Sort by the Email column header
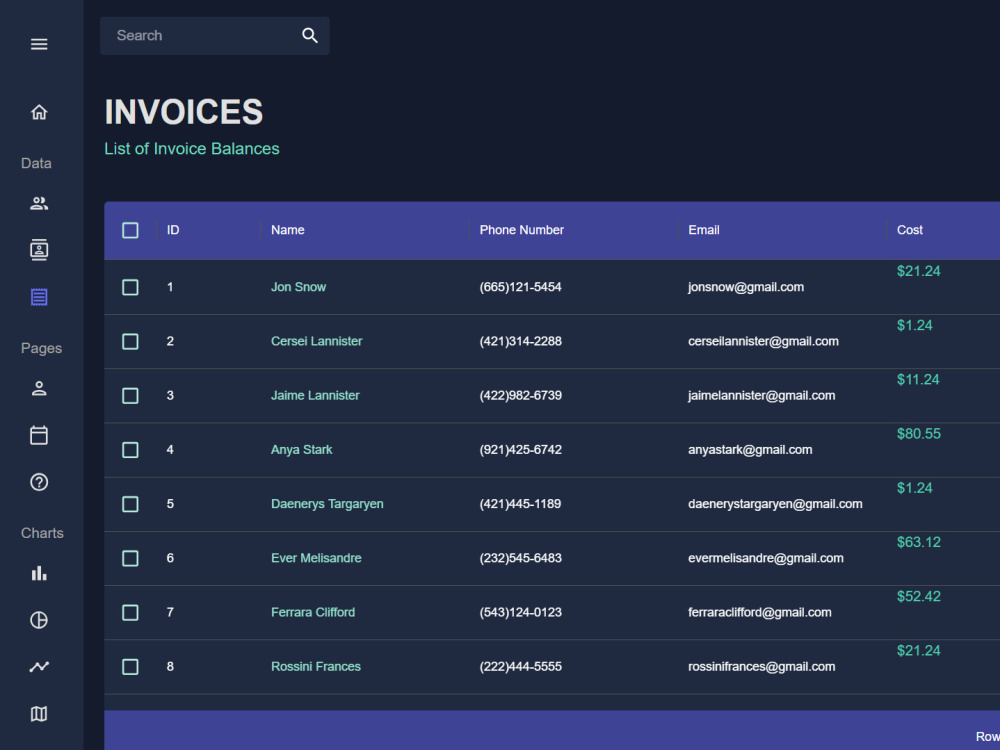 point(704,230)
